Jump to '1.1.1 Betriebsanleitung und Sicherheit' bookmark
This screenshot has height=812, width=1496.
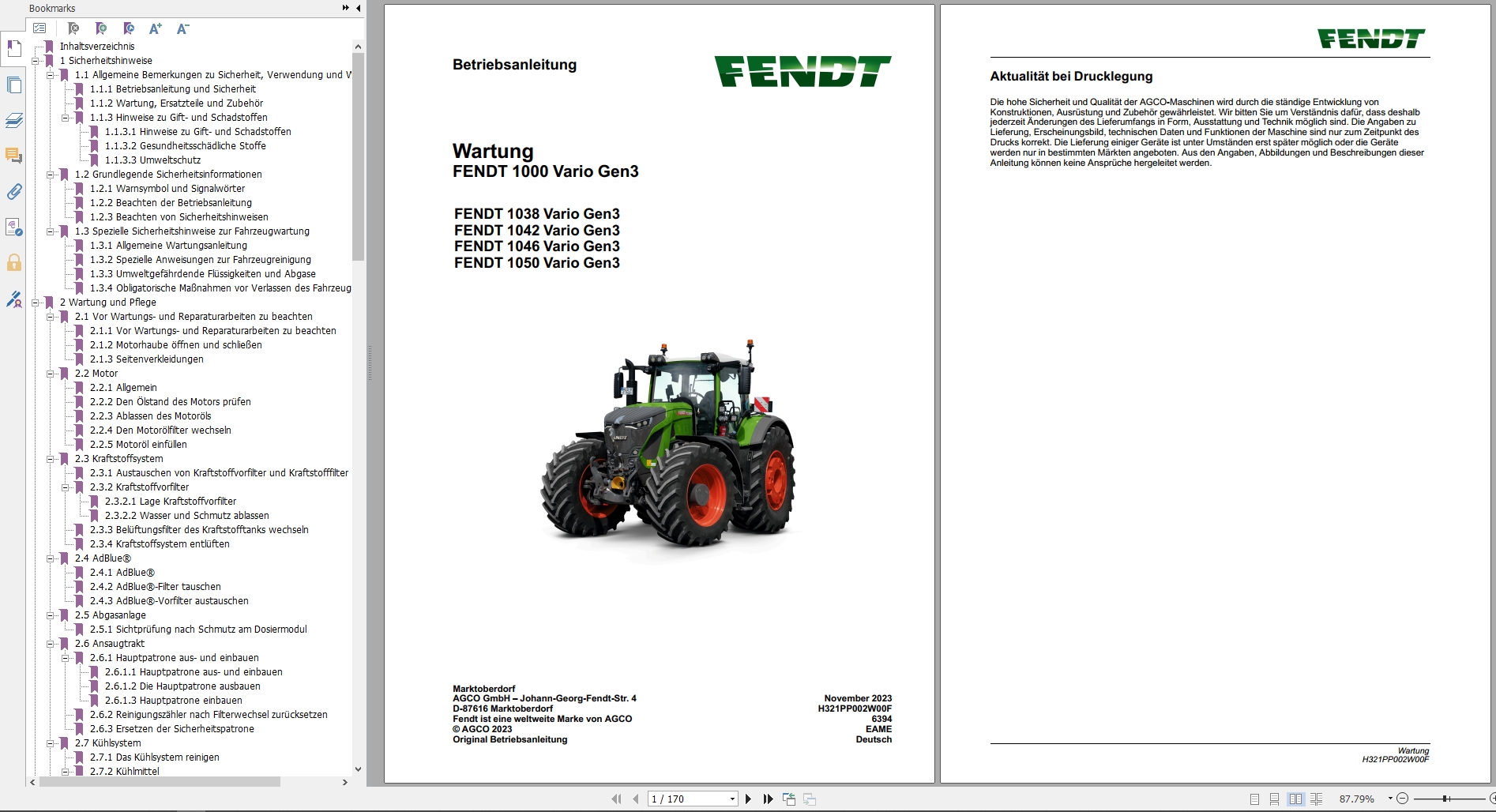click(173, 89)
